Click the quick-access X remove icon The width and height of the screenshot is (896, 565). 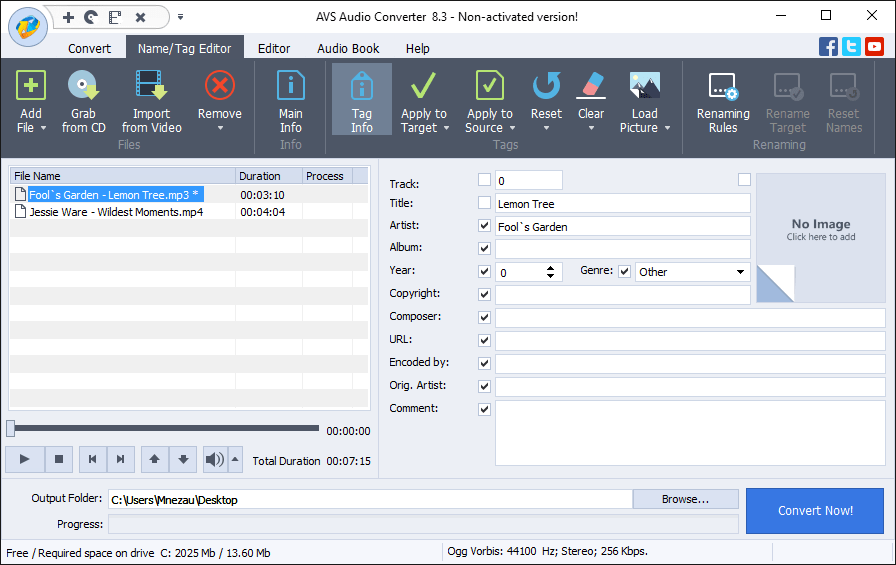[x=140, y=18]
